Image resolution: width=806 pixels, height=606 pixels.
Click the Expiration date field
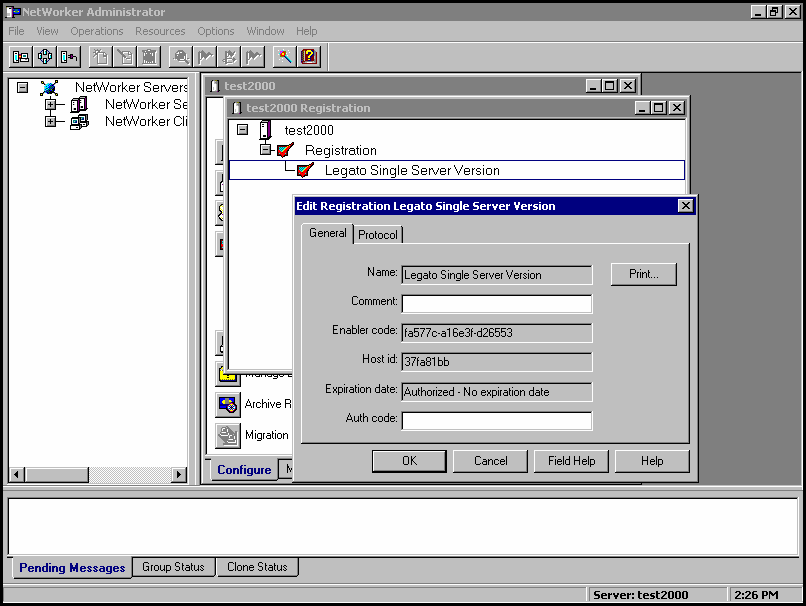(497, 392)
